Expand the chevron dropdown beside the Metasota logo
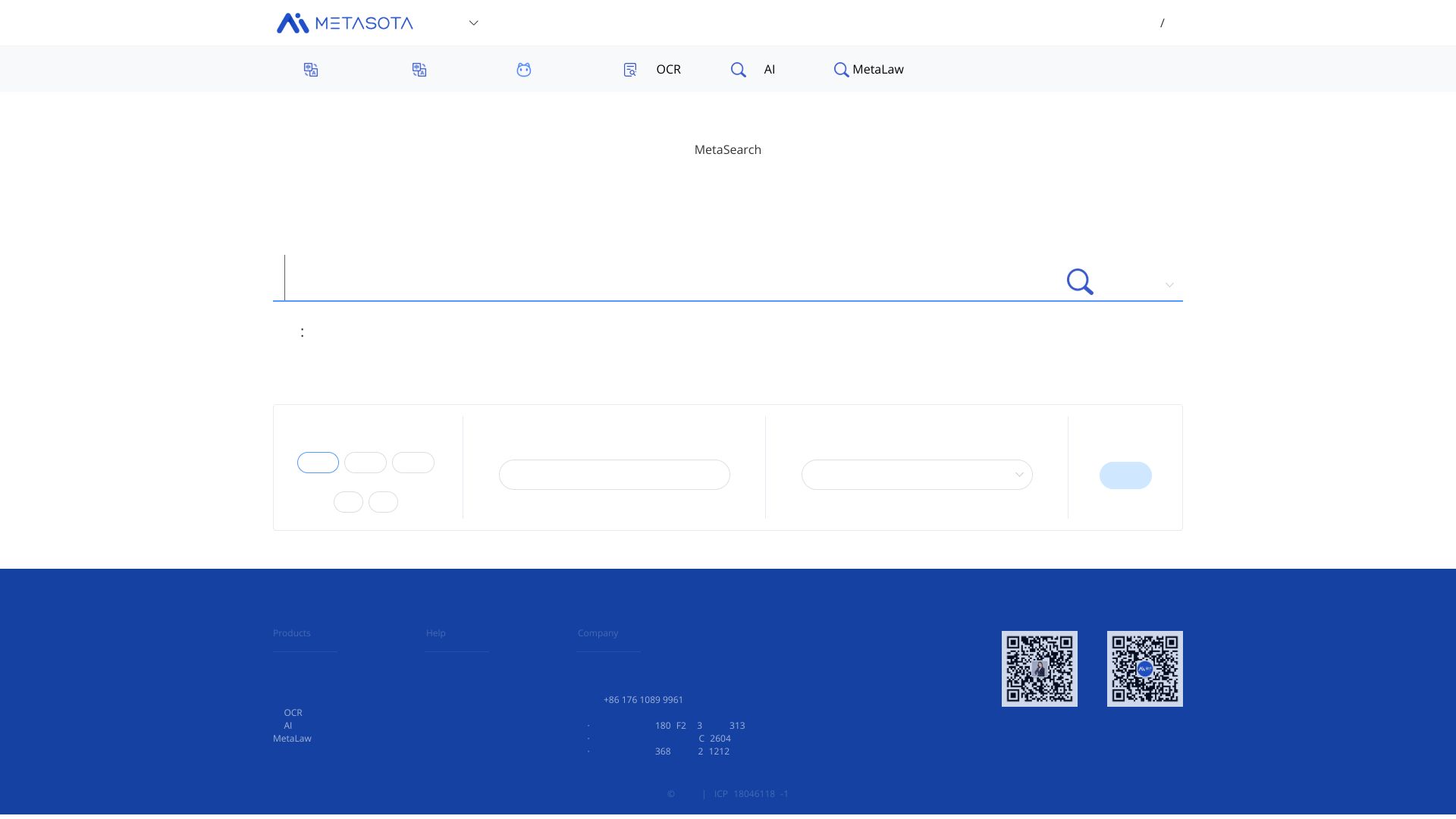Screen dimensions: 1456x819 point(474,23)
